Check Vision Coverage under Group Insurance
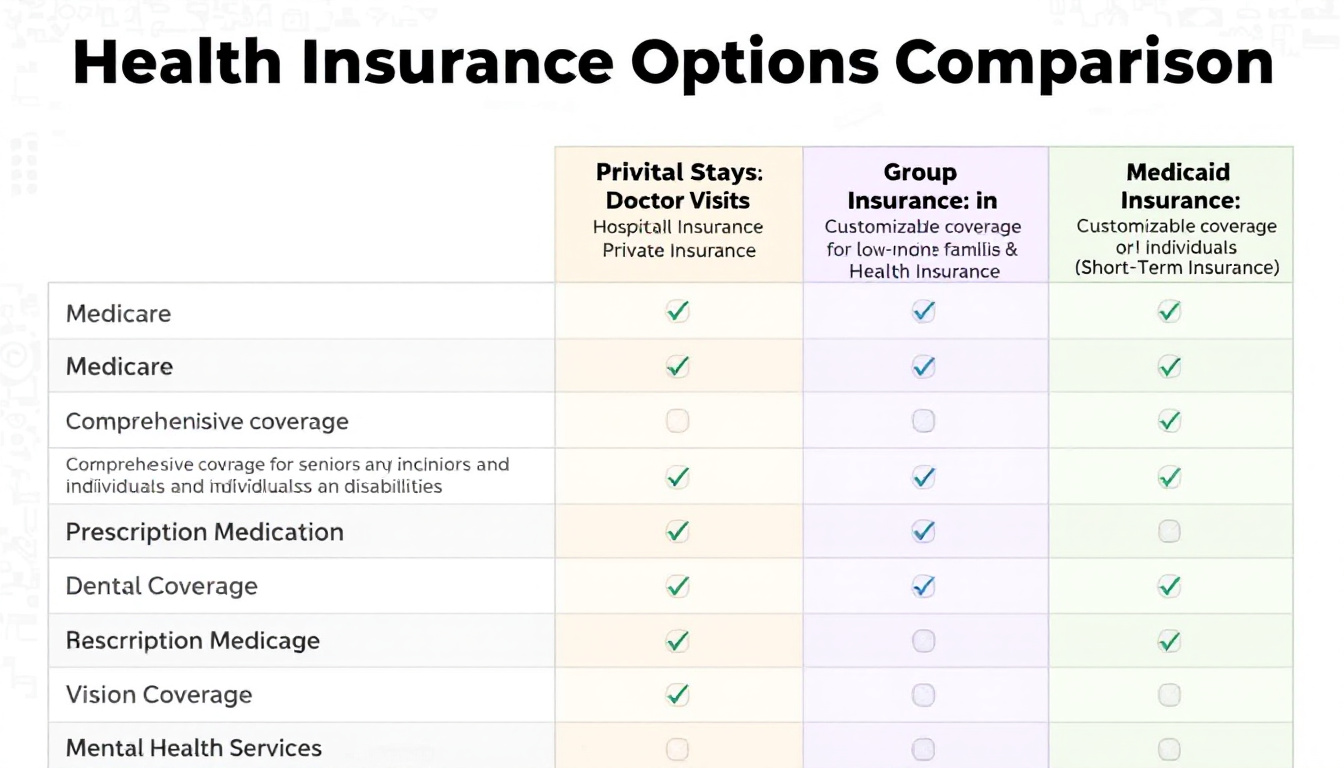1344x768 pixels. coord(923,695)
